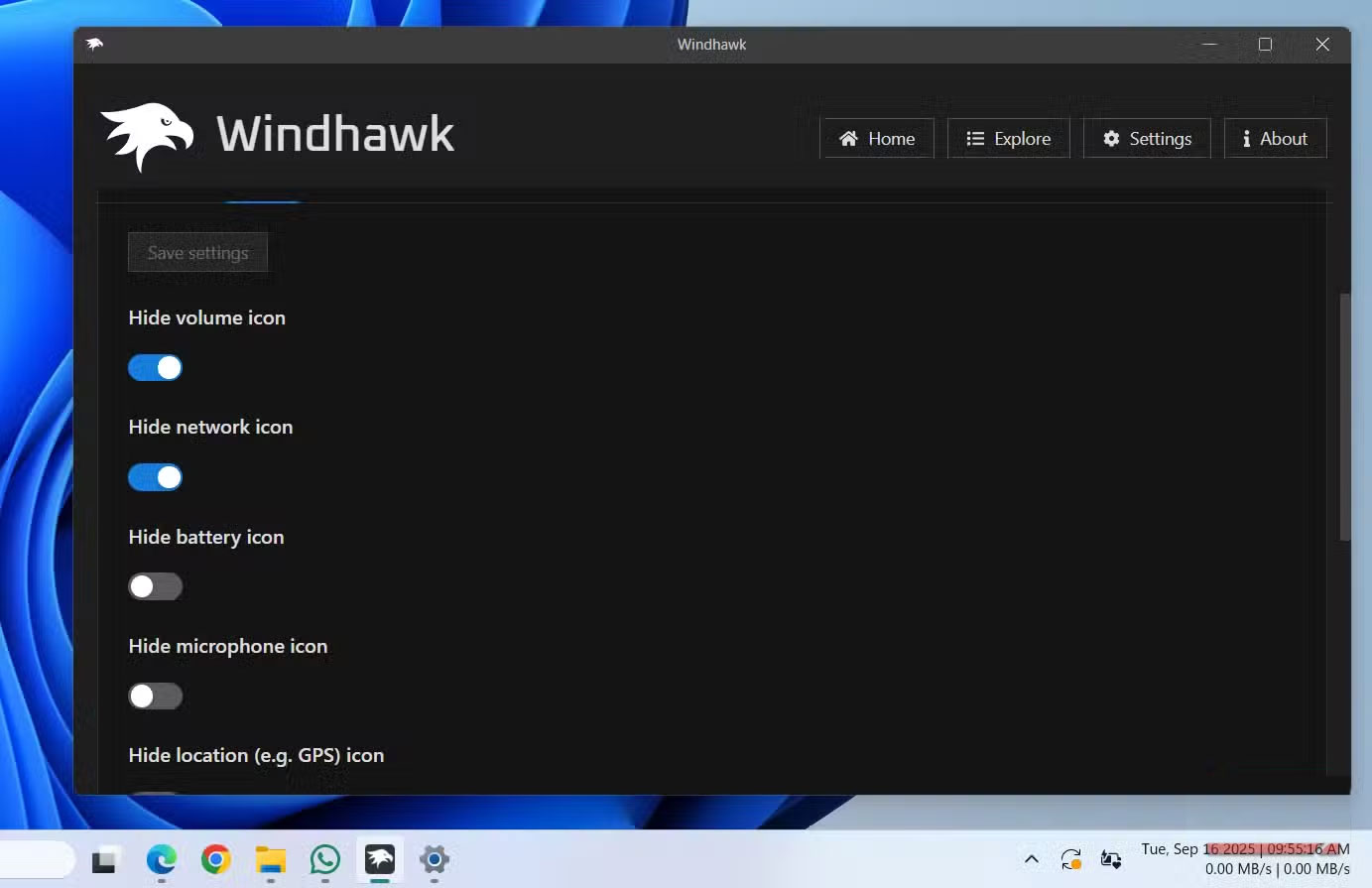Click the small Windhawk icon in the title bar
This screenshot has width=1372, height=888.
click(94, 44)
